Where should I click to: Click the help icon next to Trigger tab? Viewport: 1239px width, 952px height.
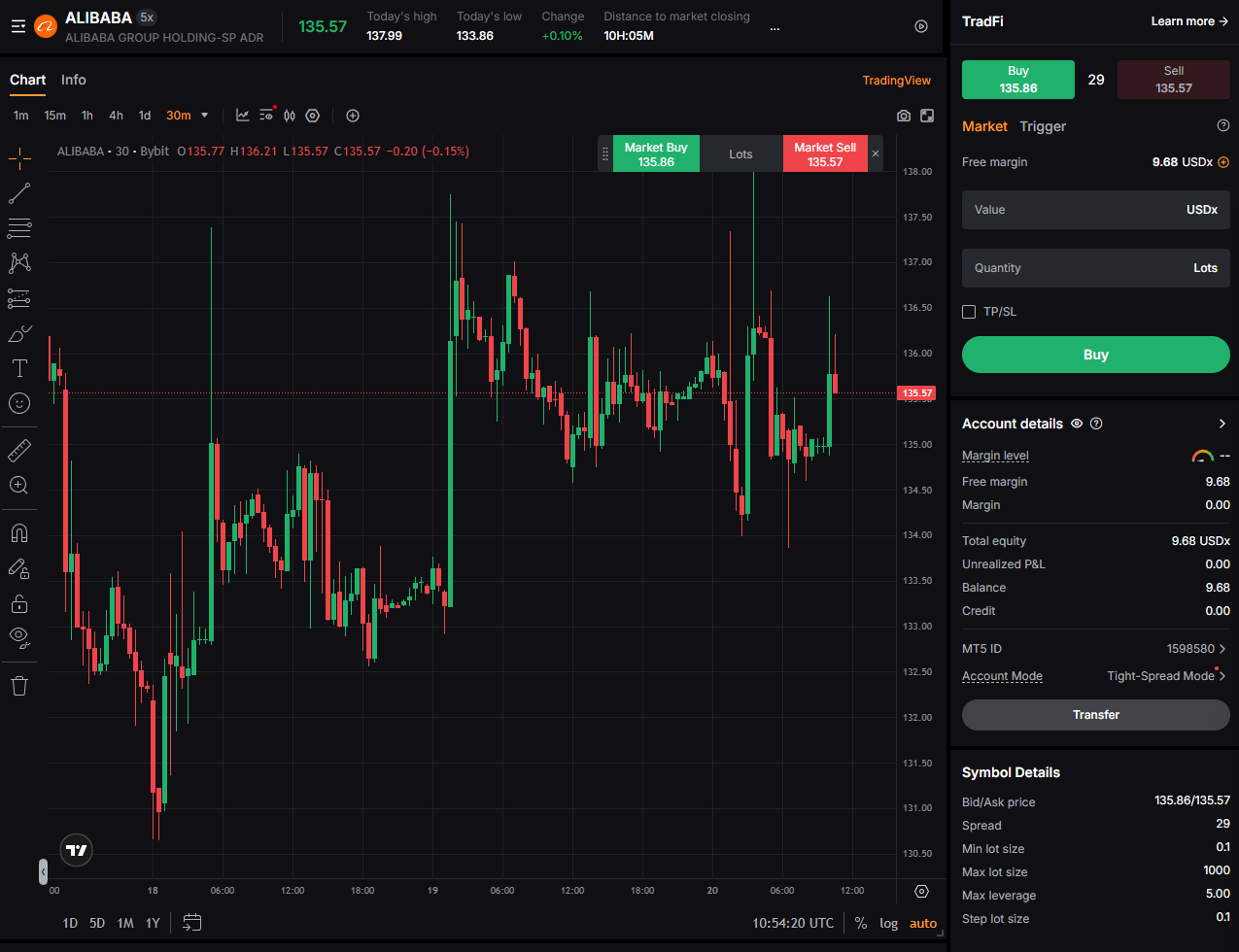tap(1223, 125)
